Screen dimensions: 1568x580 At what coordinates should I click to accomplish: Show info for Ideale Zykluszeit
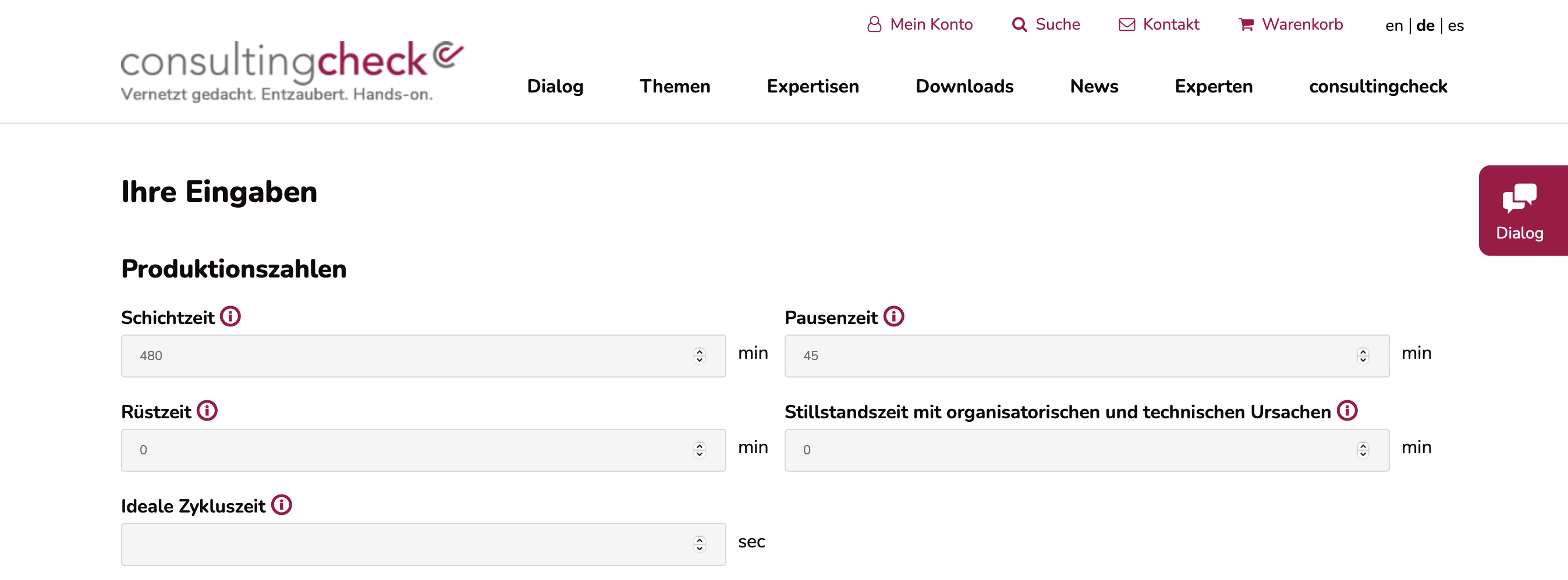[x=281, y=505]
